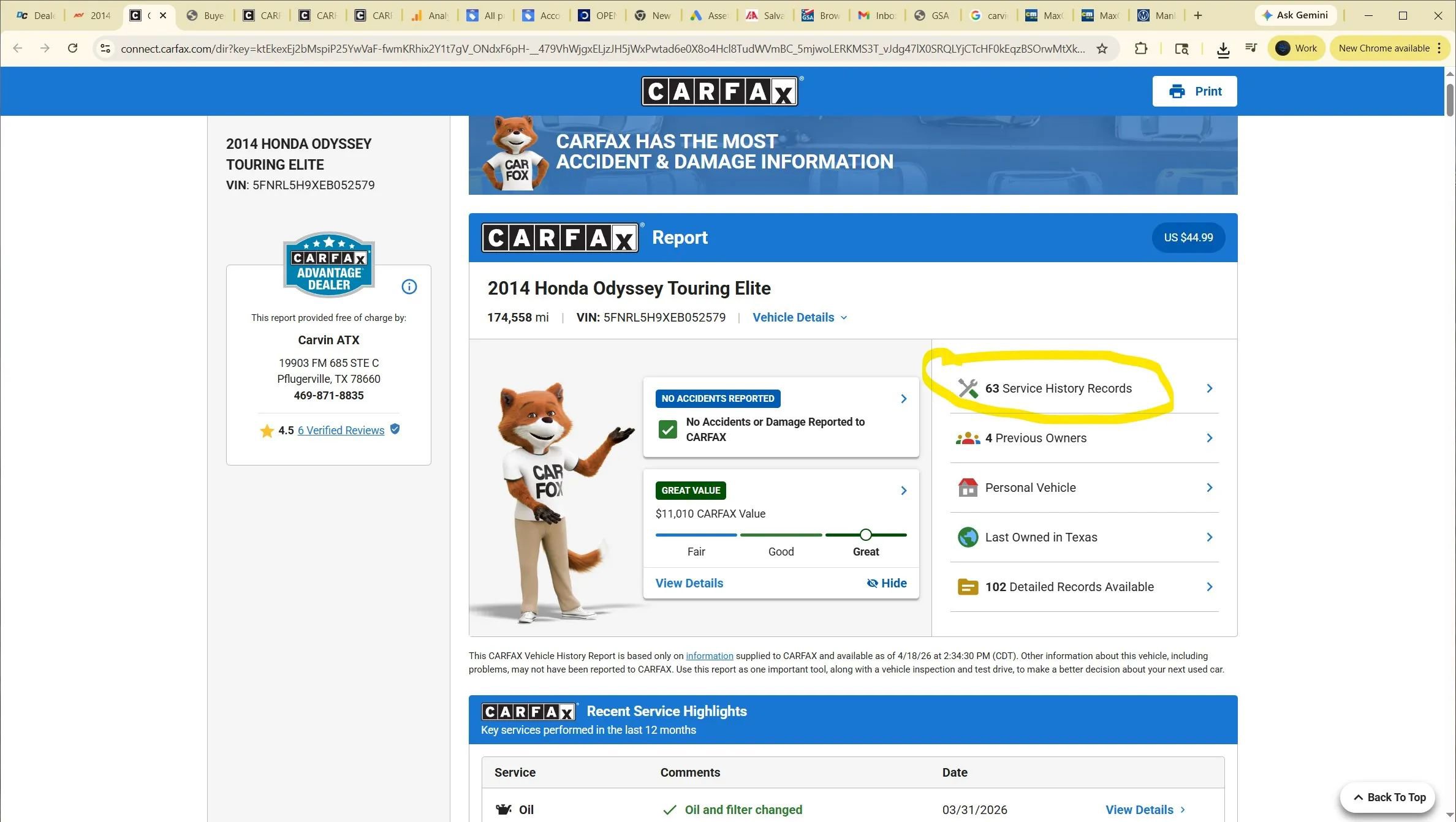Click the browser forward arrow
The image size is (1456, 822).
click(45, 48)
